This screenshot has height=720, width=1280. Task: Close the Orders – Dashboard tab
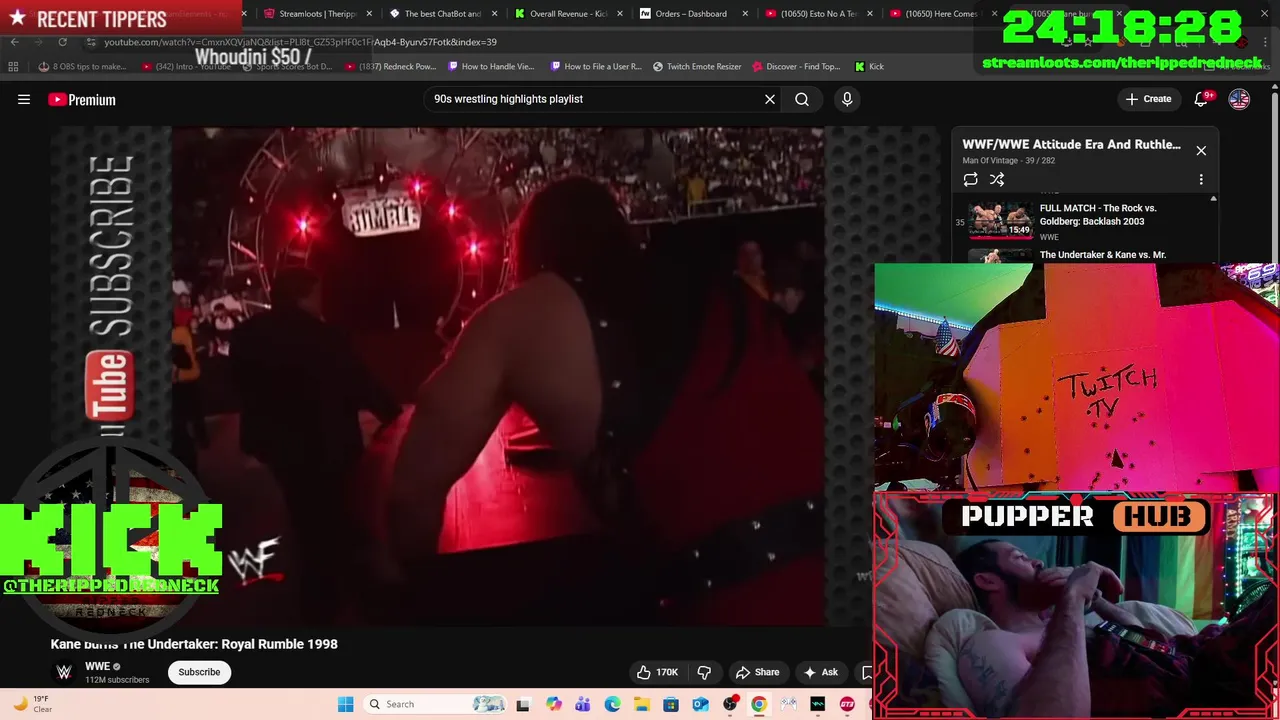pyautogui.click(x=745, y=14)
